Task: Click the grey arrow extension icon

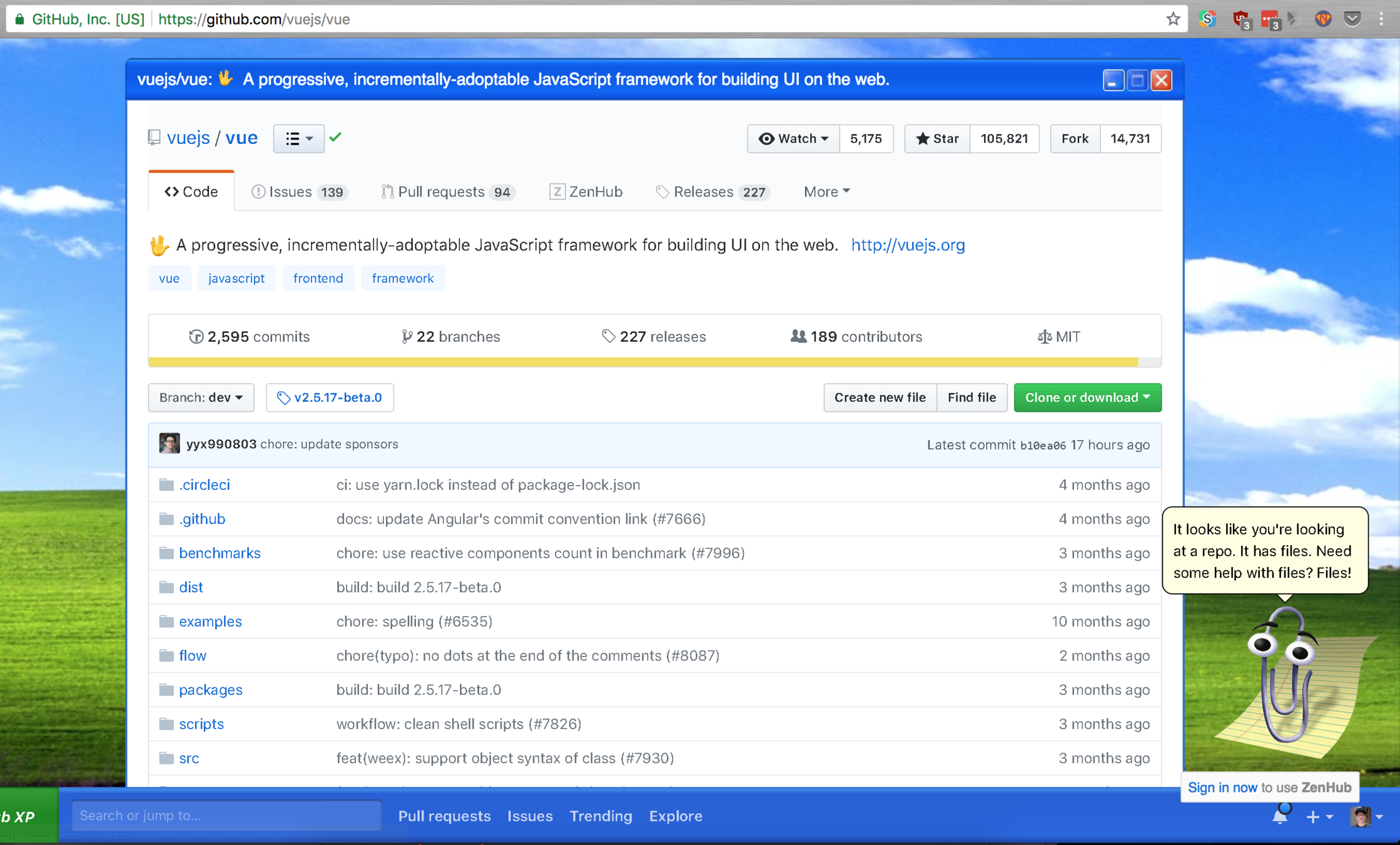Action: [1294, 19]
